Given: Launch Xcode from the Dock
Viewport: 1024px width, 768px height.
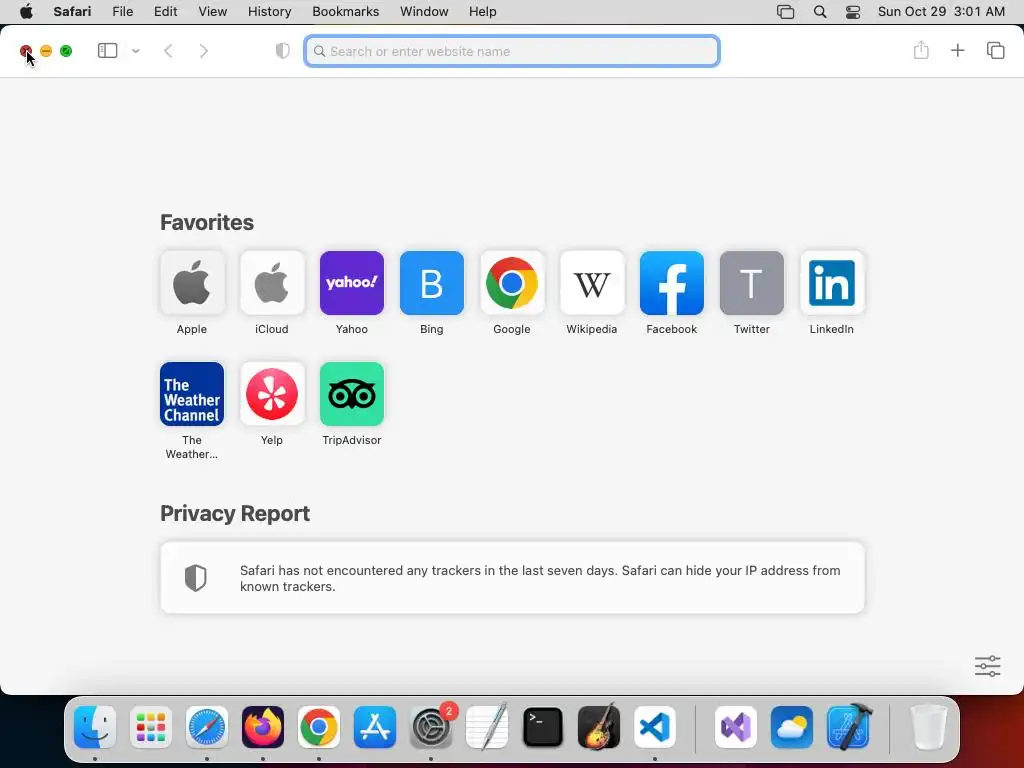Looking at the screenshot, I should (x=848, y=727).
